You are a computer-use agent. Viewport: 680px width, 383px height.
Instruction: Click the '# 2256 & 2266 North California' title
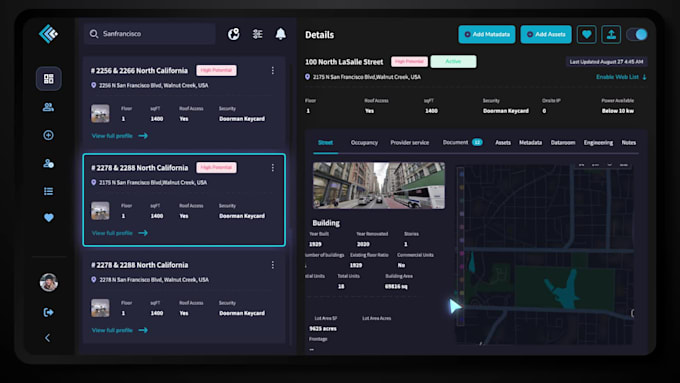click(139, 71)
